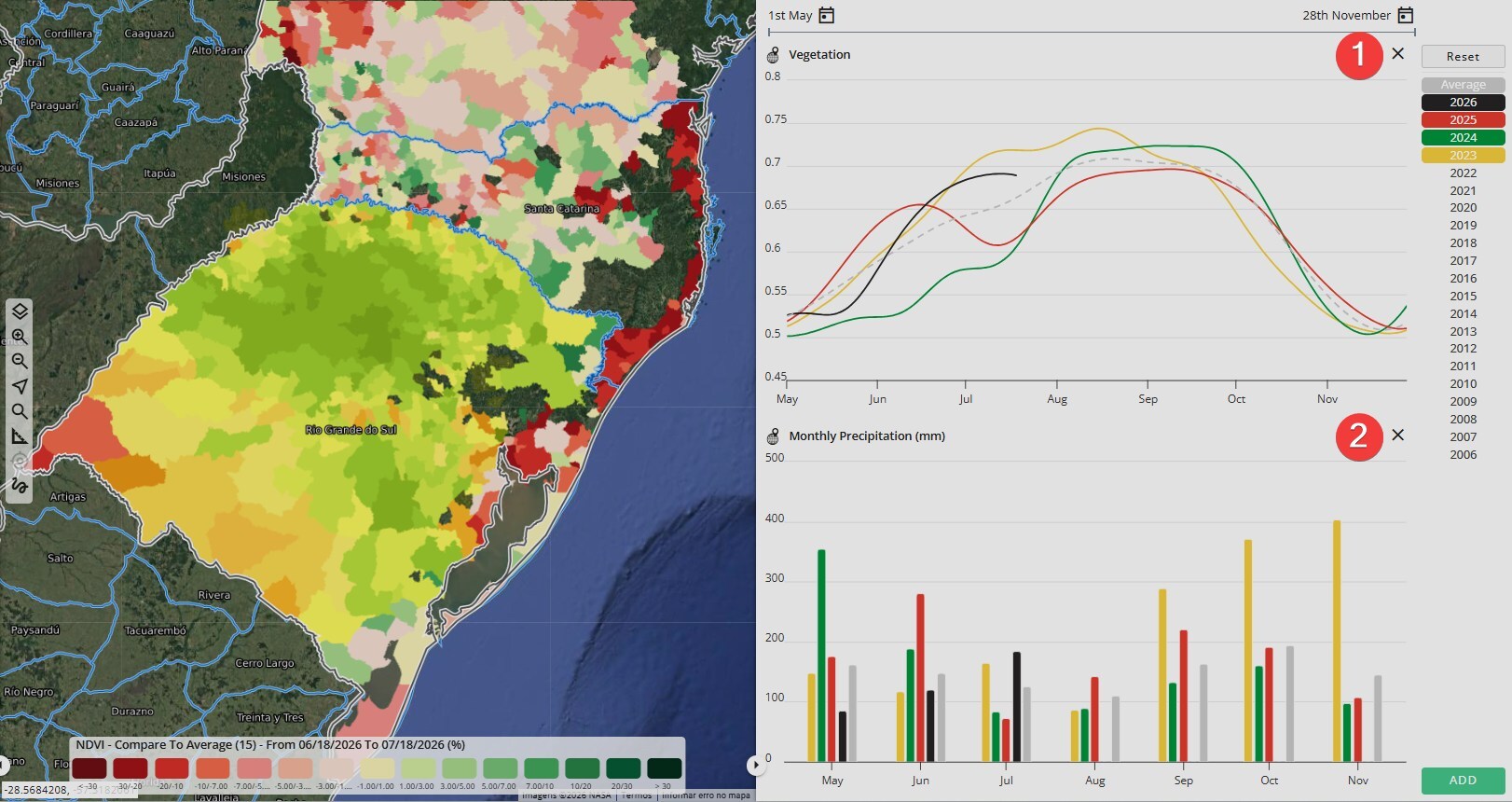Open the 28th November end date picker
This screenshot has height=802, width=1512.
point(1406,15)
